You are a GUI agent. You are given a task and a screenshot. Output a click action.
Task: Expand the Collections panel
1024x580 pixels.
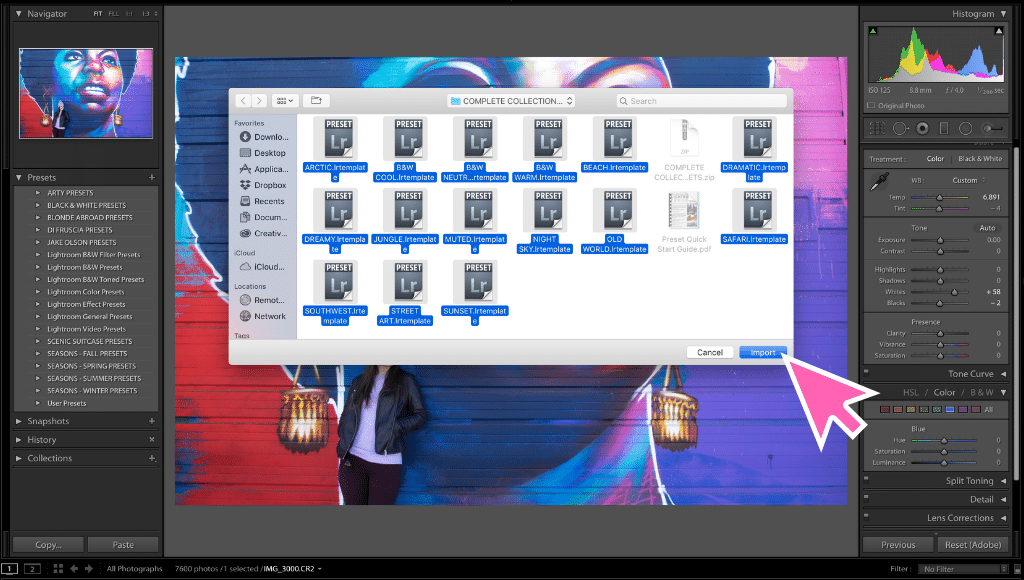19,458
